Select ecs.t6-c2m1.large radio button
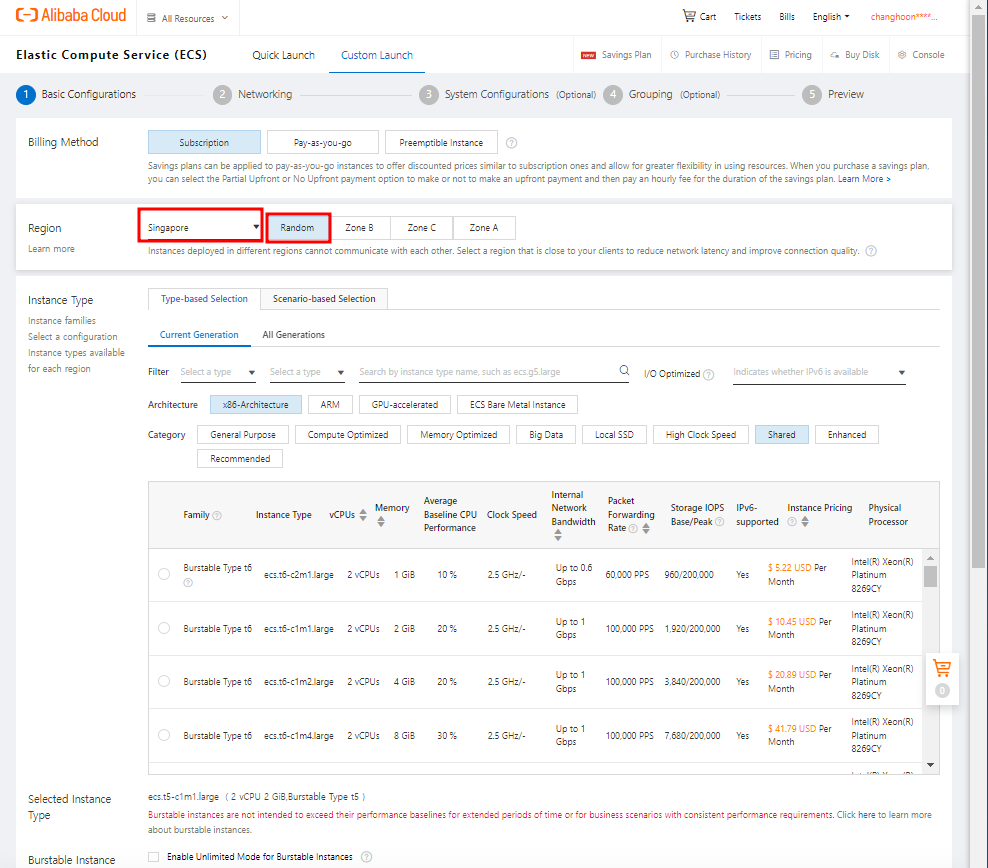Screen dimensions: 988x868 click(x=164, y=574)
